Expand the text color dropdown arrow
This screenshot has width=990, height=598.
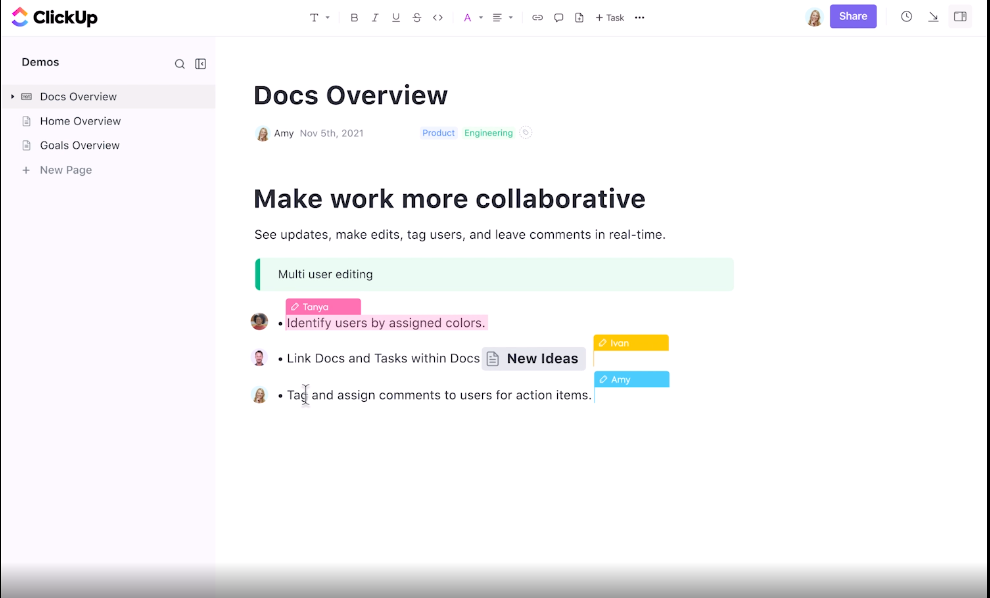[481, 18]
